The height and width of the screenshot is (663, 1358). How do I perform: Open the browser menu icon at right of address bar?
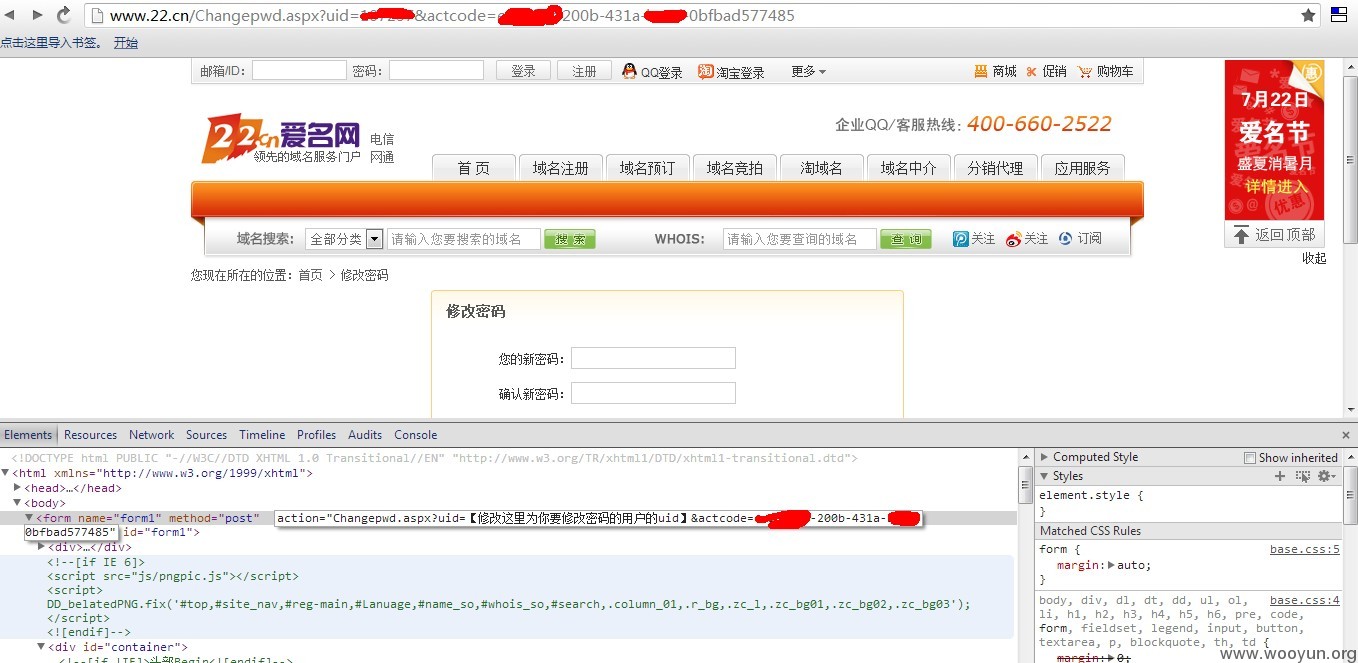[1340, 15]
